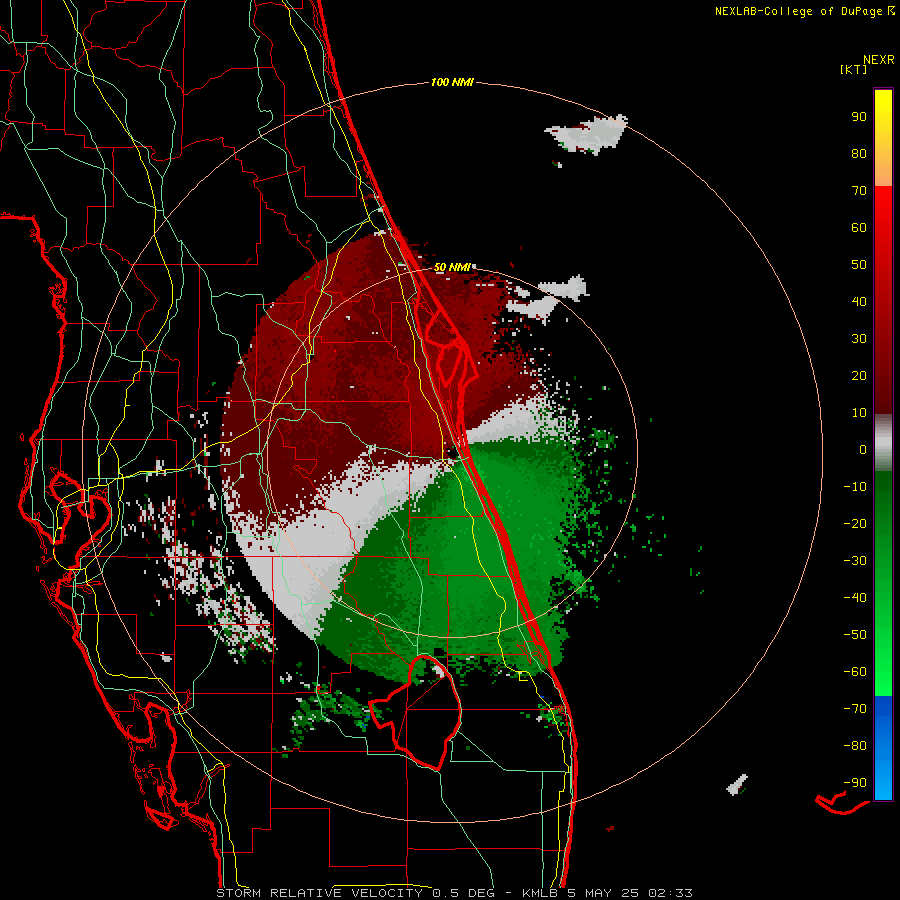Click the -90 knot scale value

[x=855, y=783]
